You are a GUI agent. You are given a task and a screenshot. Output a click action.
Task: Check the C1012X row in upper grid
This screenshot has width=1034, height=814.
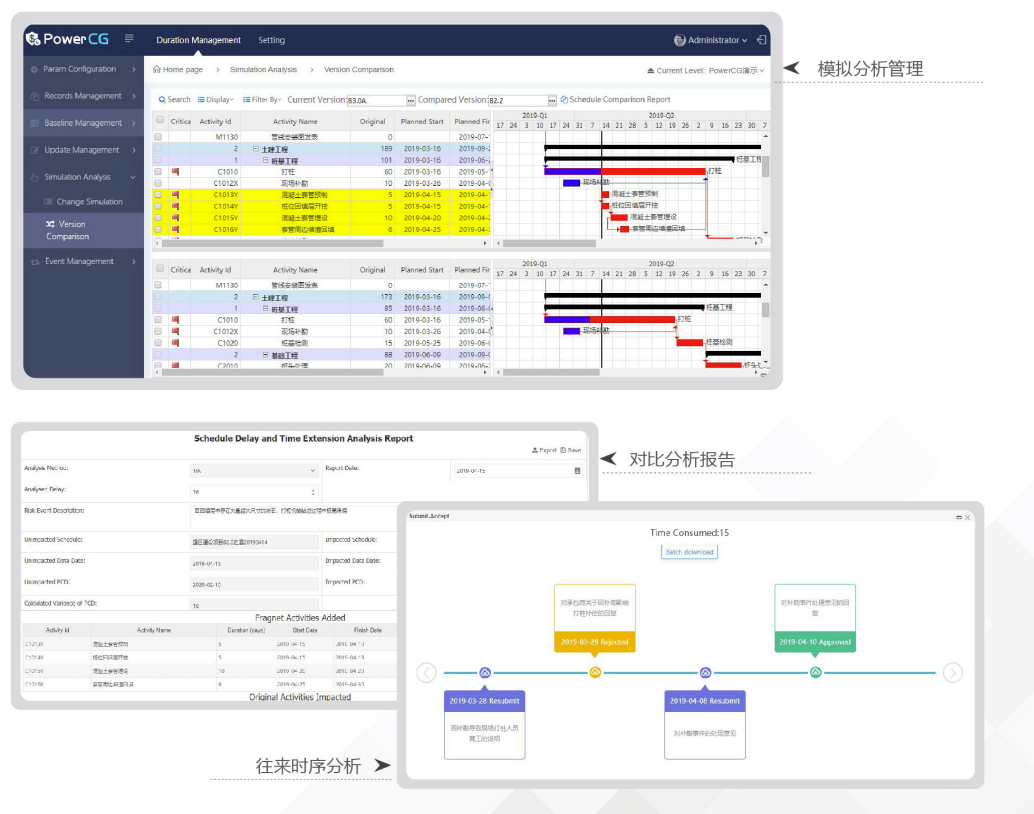tap(158, 183)
